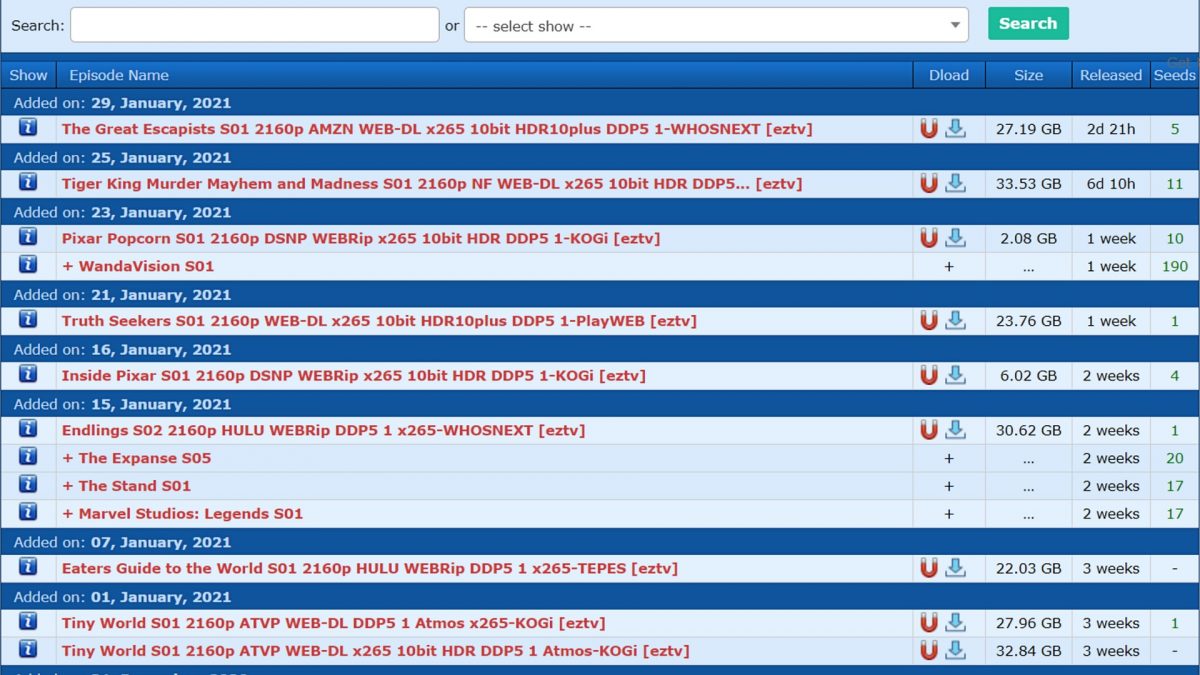Click download icon for Tiny World HDR Atmos row
This screenshot has height=675, width=1200.
(x=956, y=651)
